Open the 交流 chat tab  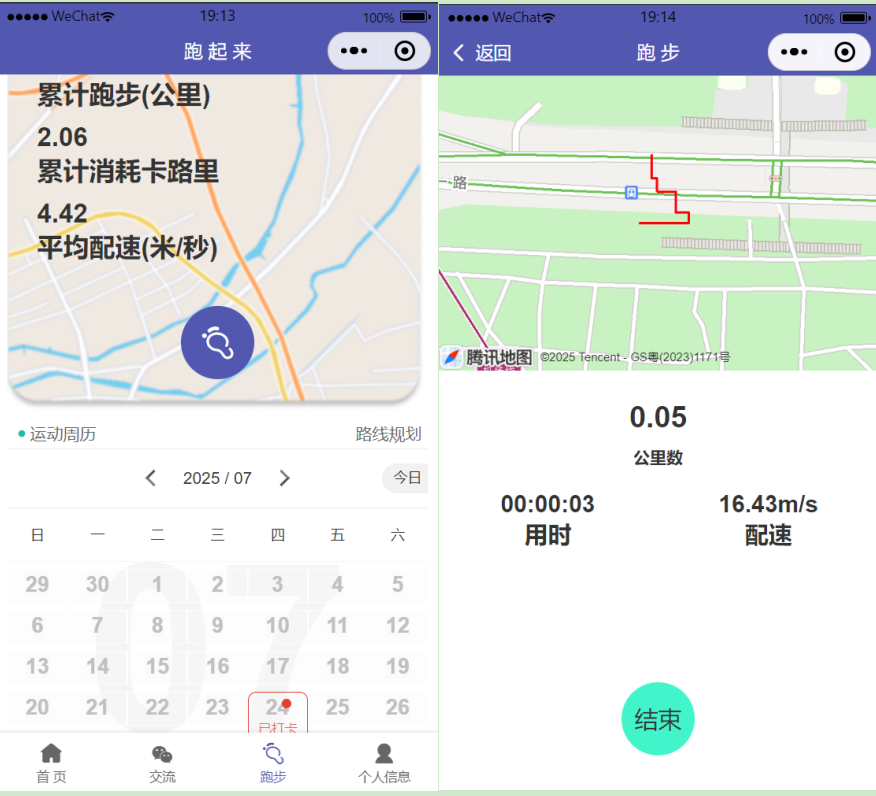pyautogui.click(x=162, y=763)
